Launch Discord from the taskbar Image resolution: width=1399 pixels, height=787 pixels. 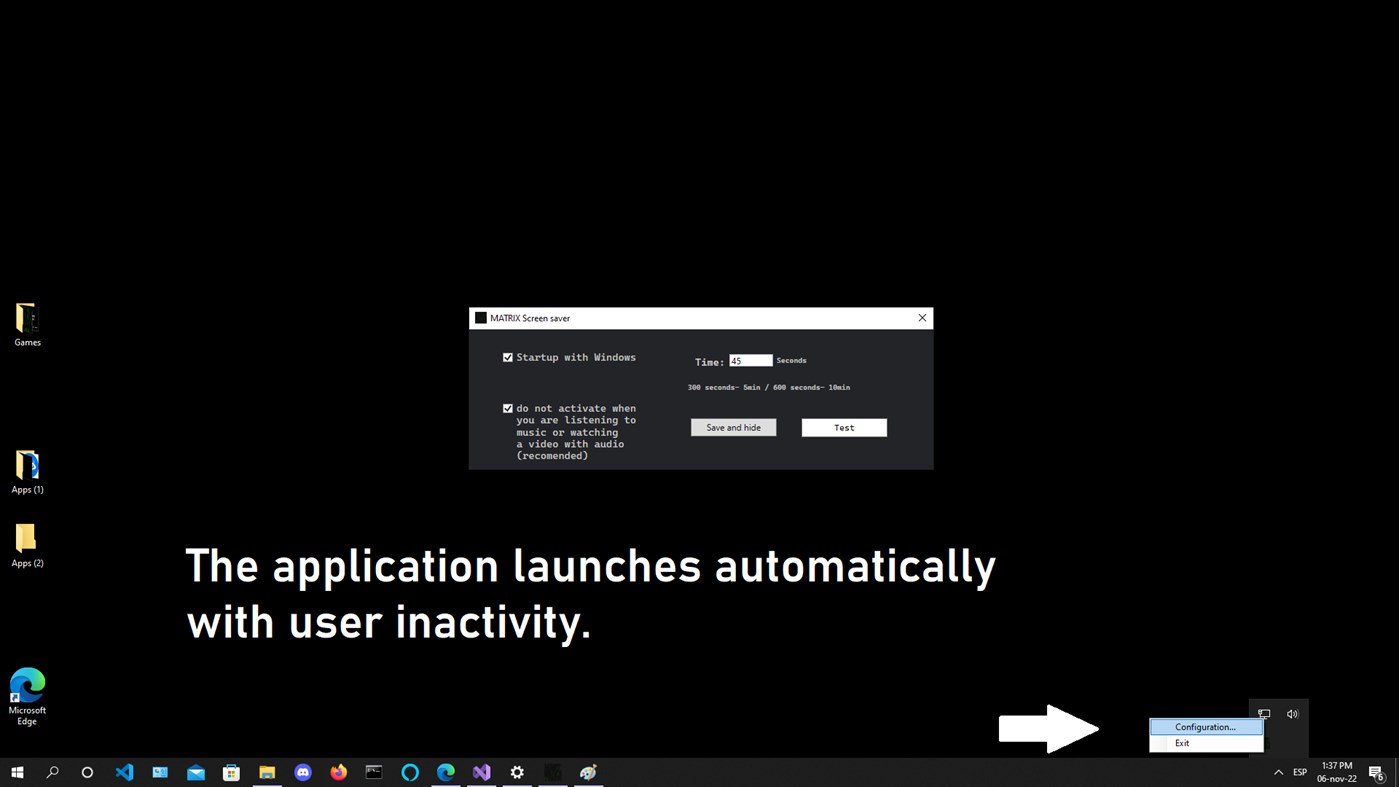[303, 771]
